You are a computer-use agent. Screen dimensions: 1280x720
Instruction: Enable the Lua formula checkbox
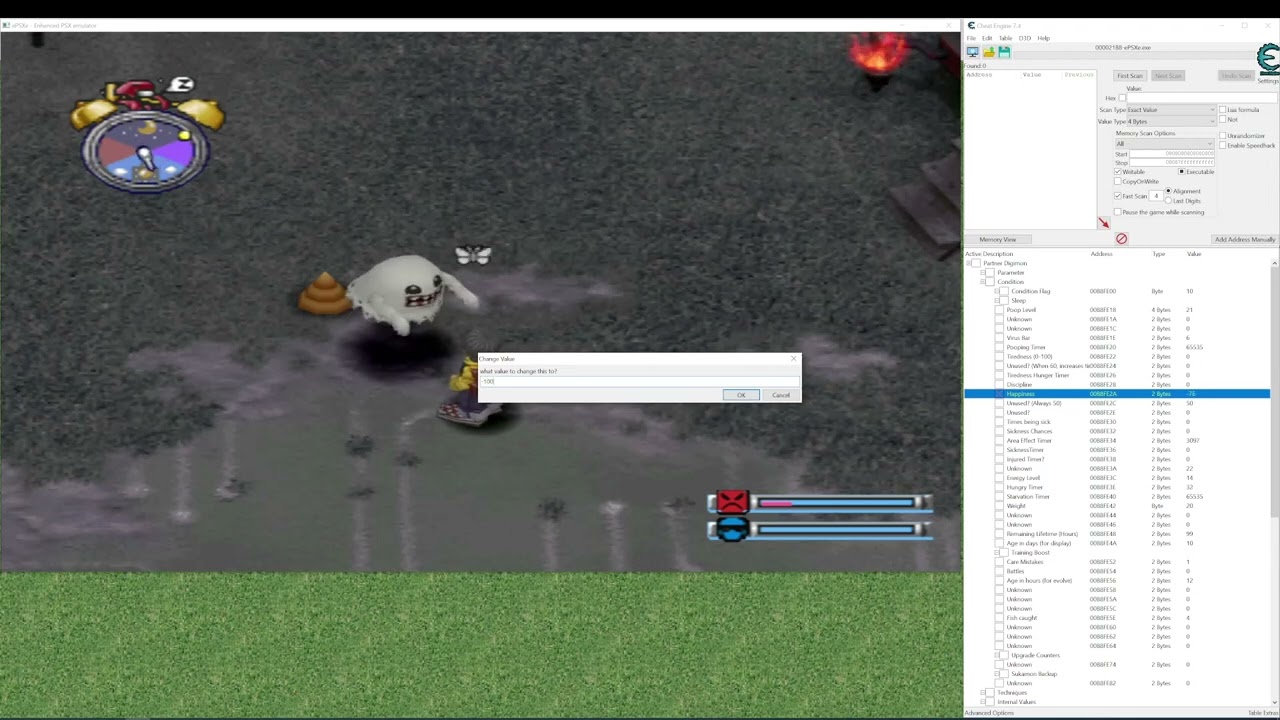[1222, 109]
